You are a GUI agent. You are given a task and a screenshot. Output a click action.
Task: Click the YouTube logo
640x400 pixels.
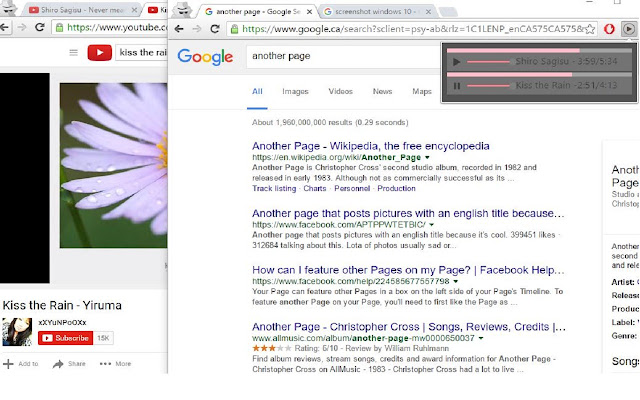100,52
